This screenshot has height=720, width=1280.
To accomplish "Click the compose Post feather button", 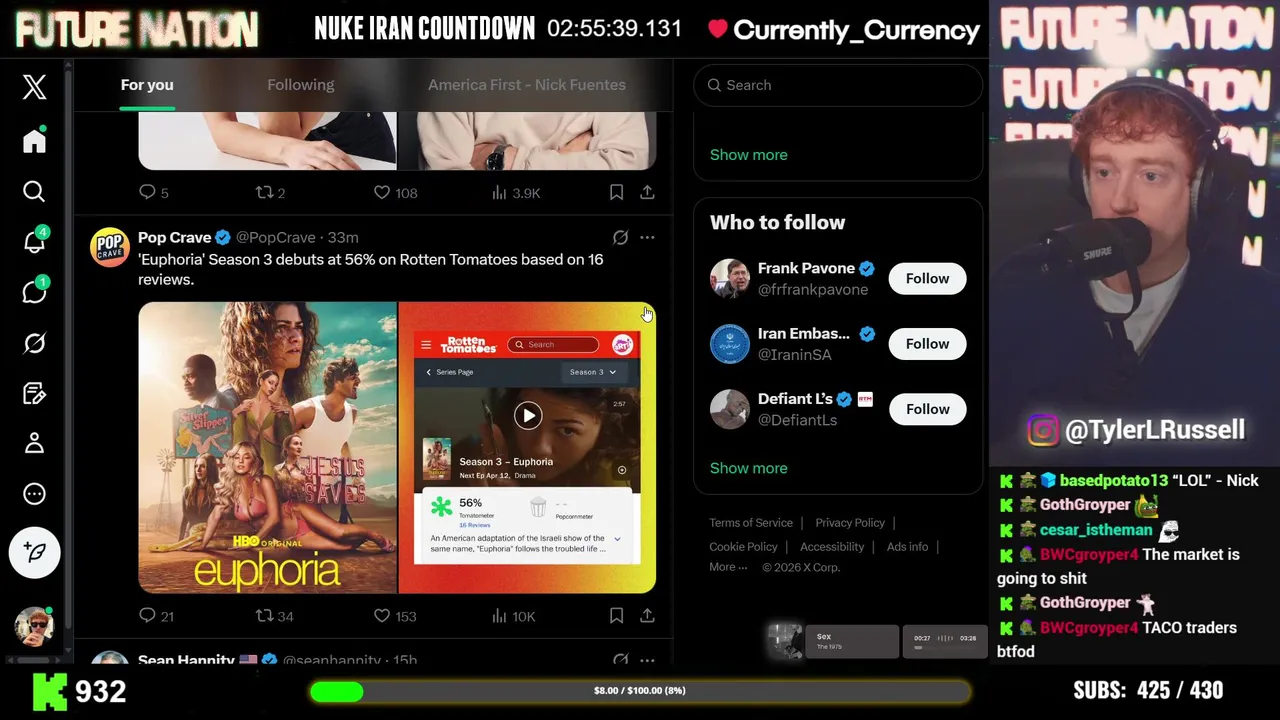I will 34,552.
